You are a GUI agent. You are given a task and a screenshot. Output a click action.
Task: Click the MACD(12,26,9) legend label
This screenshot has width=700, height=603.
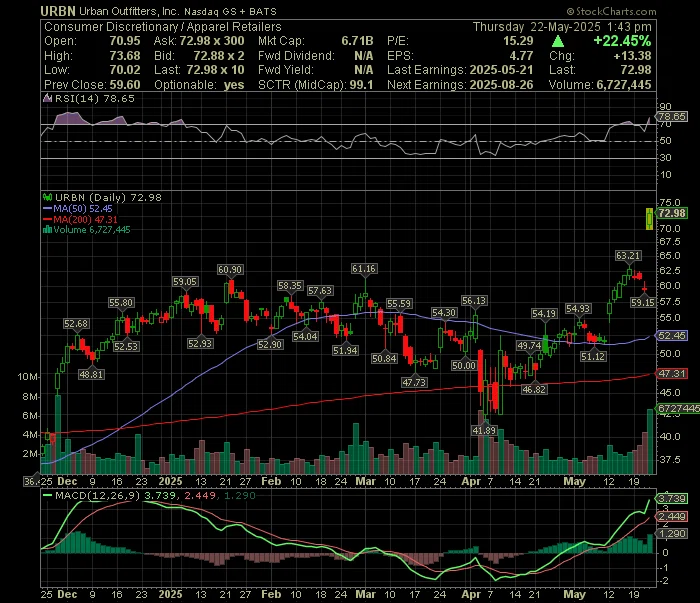coord(97,495)
